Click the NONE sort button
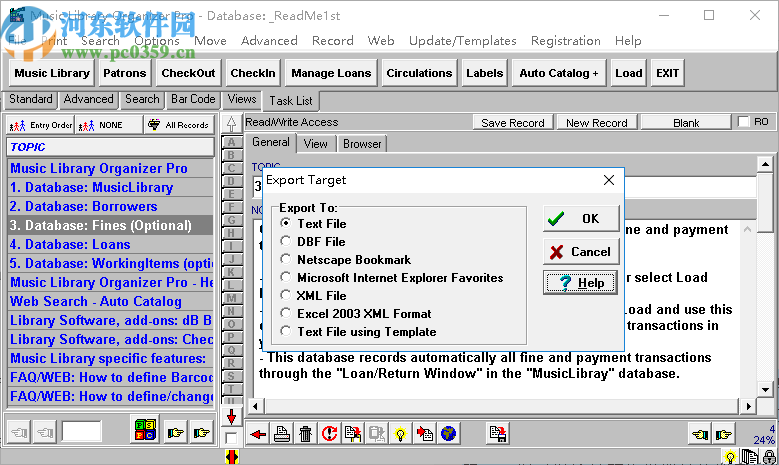This screenshot has width=779, height=465. coord(109,125)
